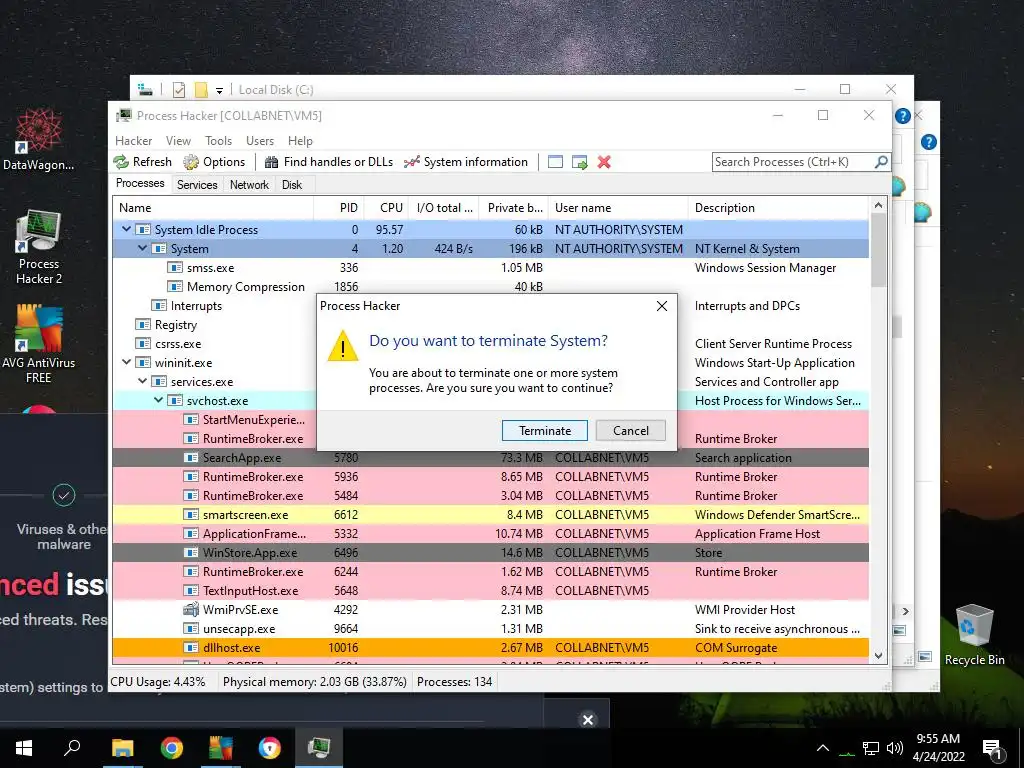
Task: Select the ApplicationFrameHost row
Action: click(x=490, y=534)
